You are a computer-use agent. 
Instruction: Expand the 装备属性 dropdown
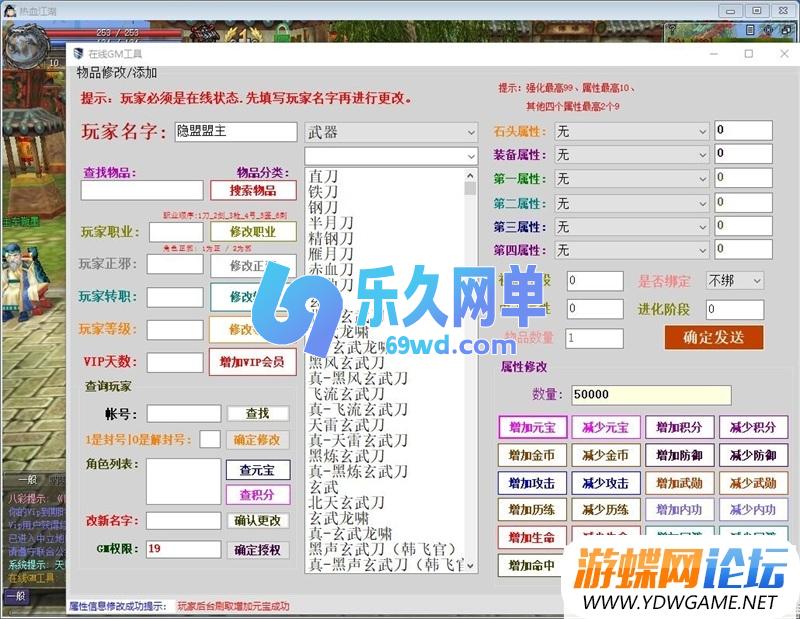coord(632,155)
